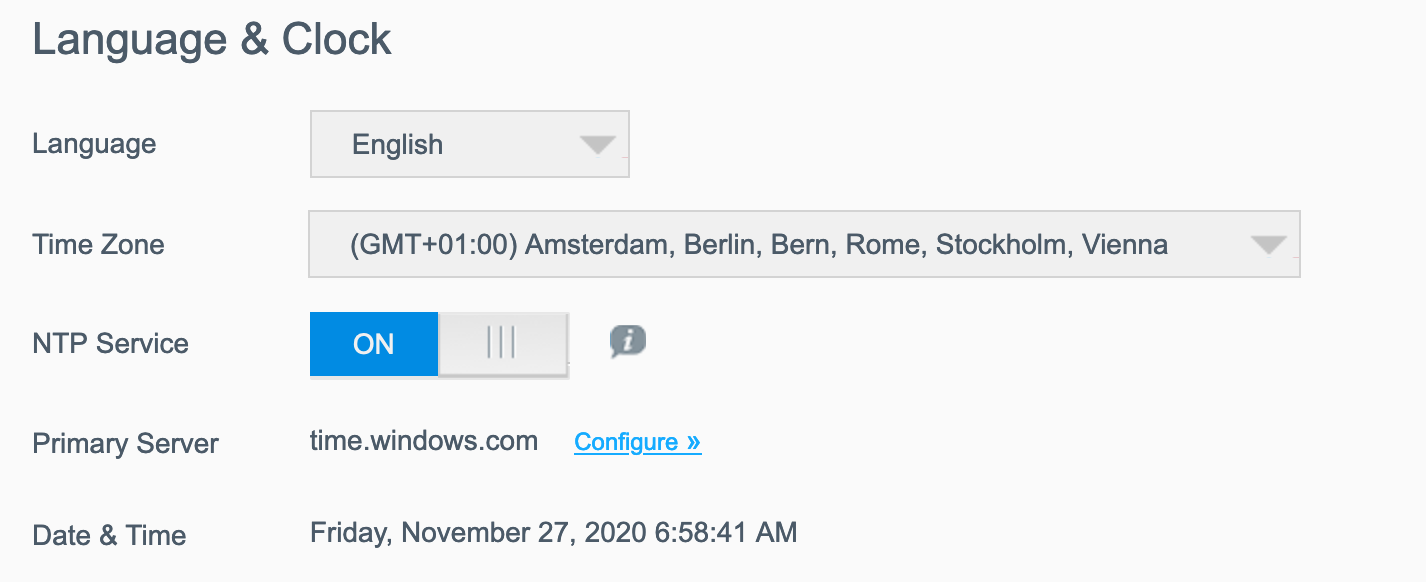Click the NTP Service info icon
Image resolution: width=1426 pixels, height=582 pixels.
628,342
